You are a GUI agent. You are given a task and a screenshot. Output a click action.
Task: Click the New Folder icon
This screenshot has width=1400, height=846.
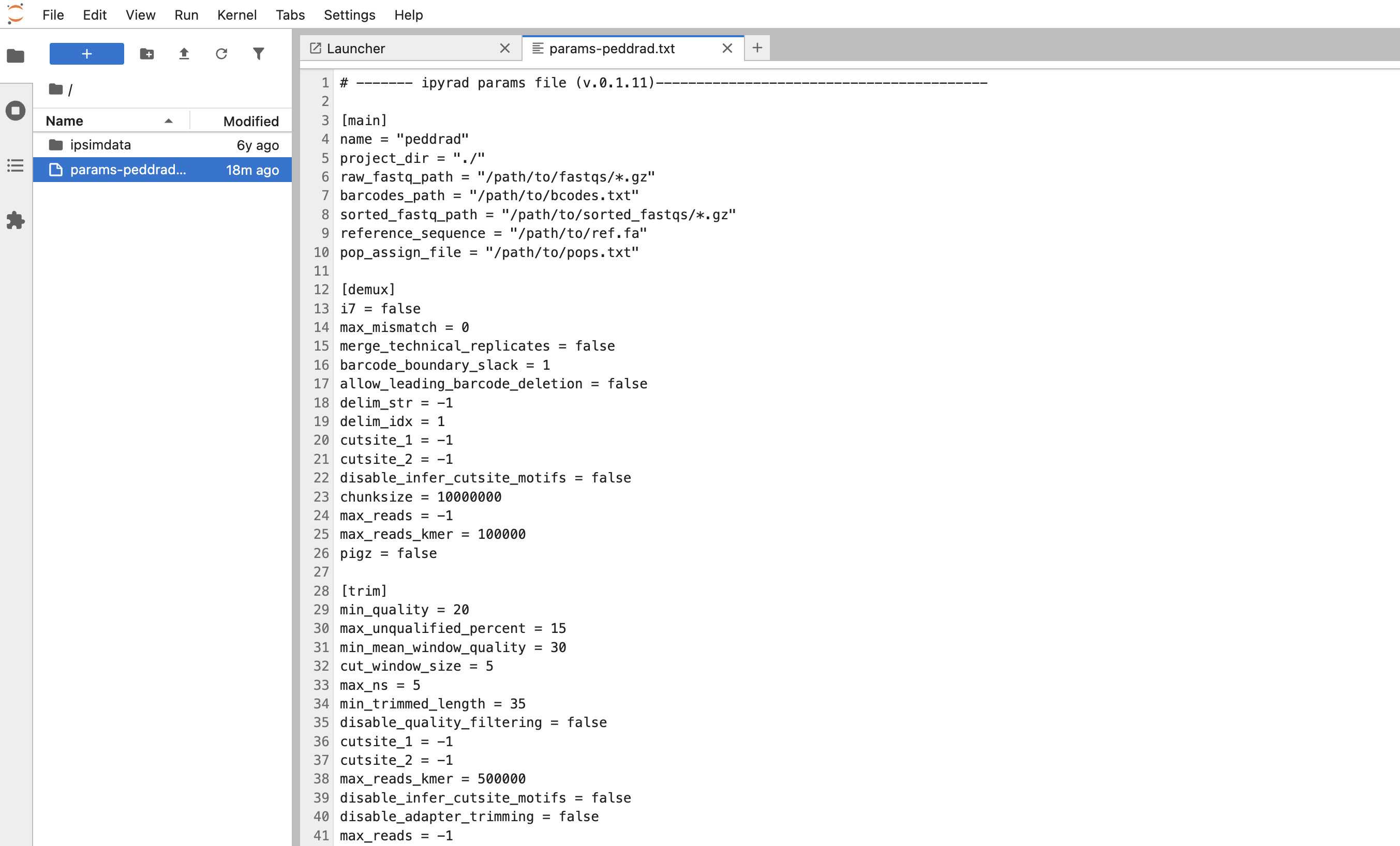tap(146, 54)
